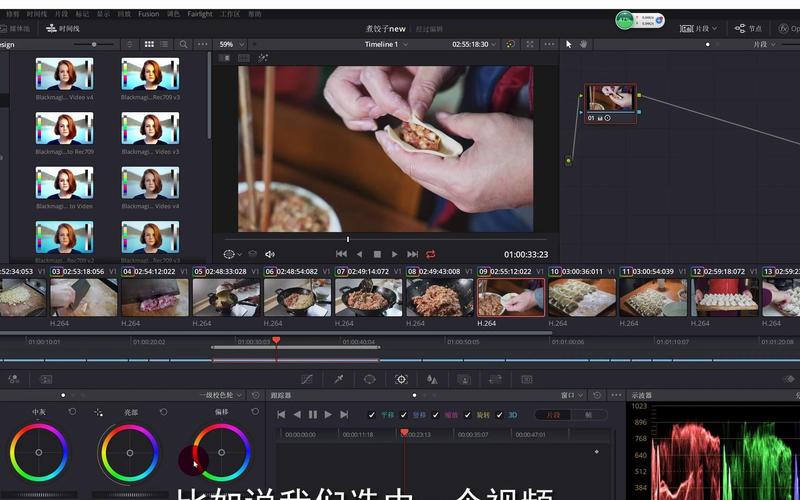Open the tracker 窗口 dropdown

click(572, 395)
